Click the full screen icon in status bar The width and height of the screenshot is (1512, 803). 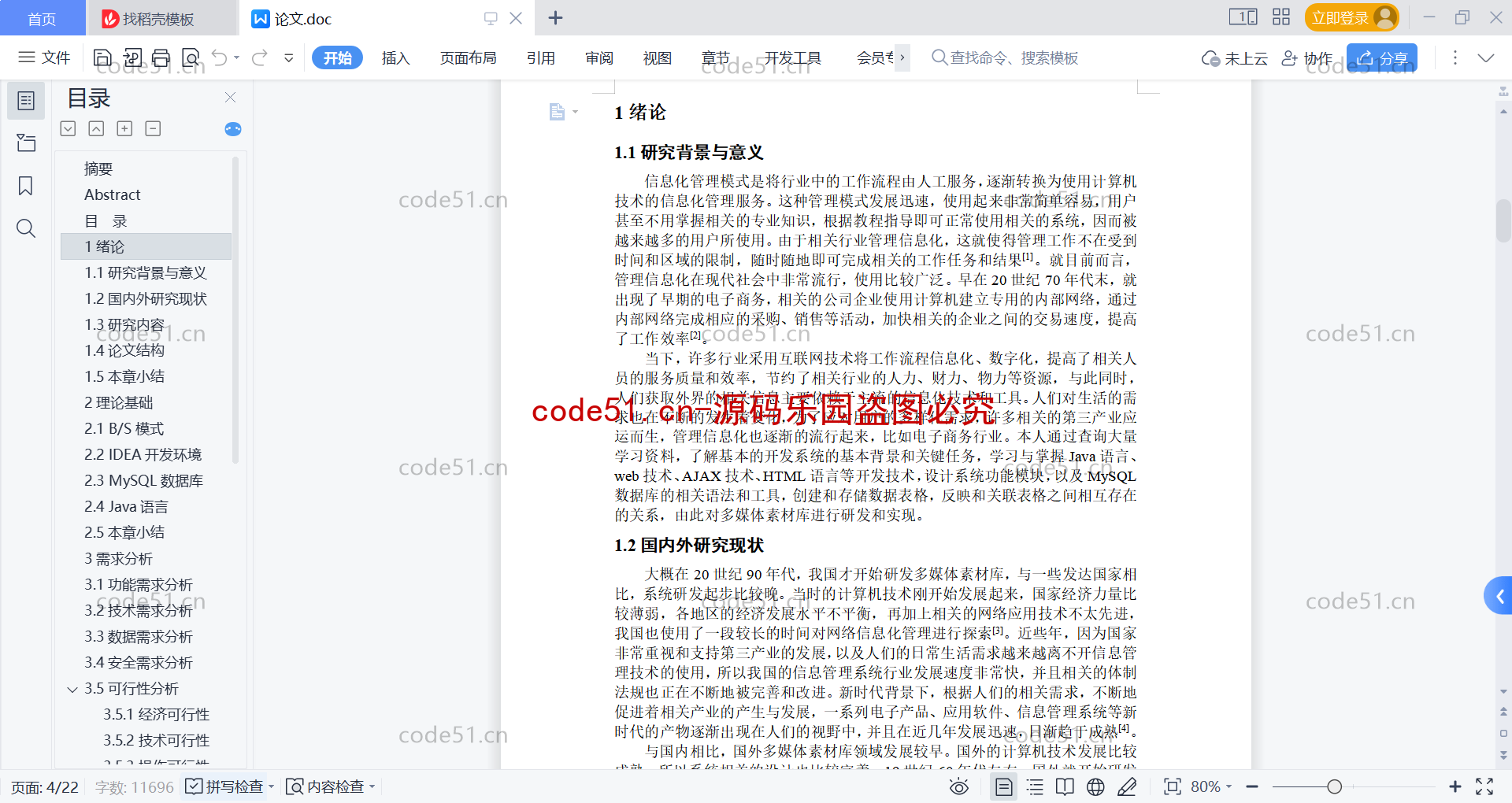click(x=1484, y=786)
